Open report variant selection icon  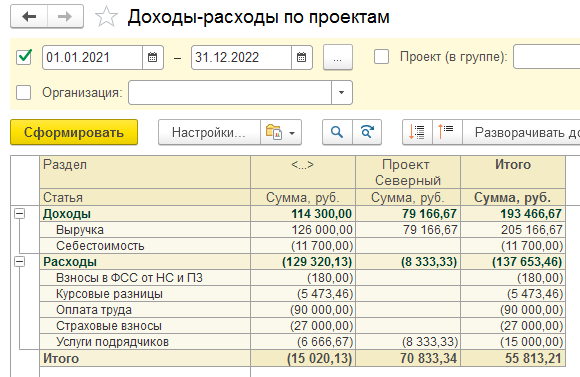274,132
